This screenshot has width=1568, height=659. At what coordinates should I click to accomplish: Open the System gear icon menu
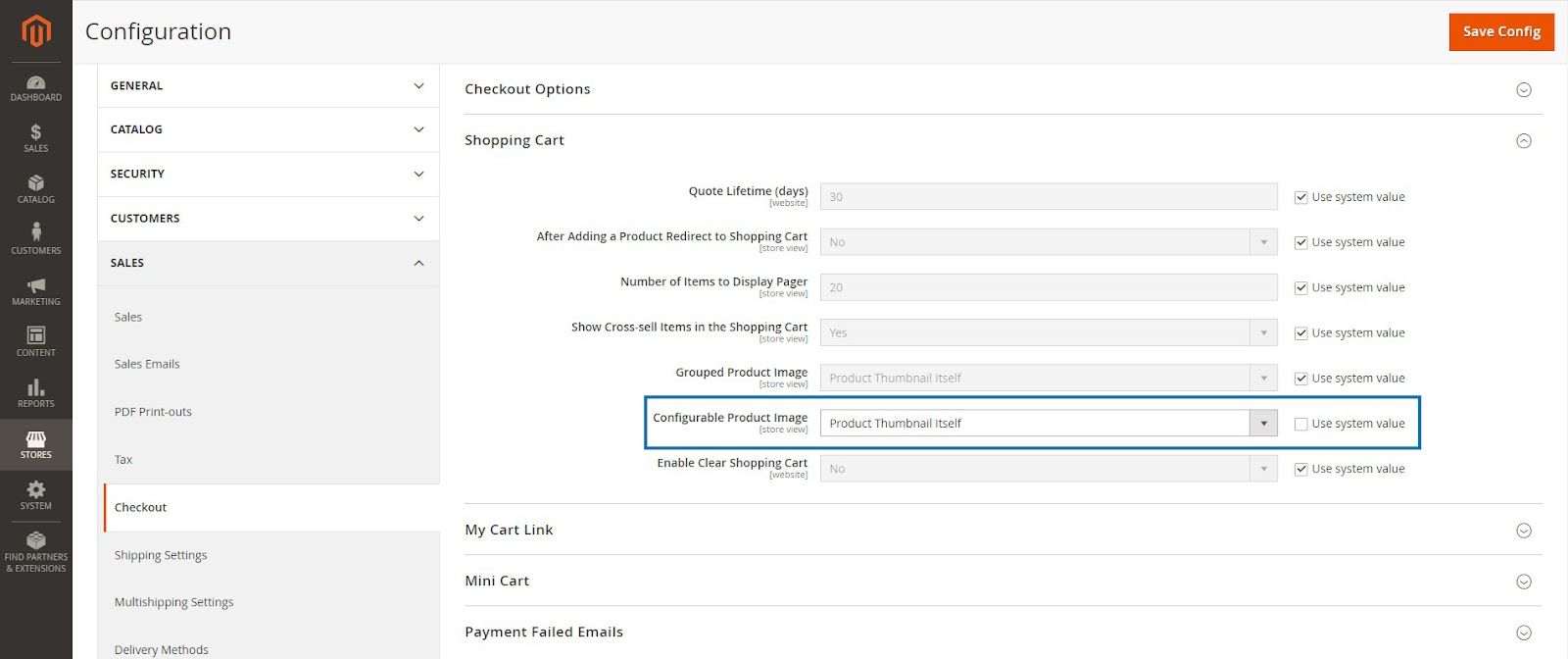pyautogui.click(x=36, y=496)
